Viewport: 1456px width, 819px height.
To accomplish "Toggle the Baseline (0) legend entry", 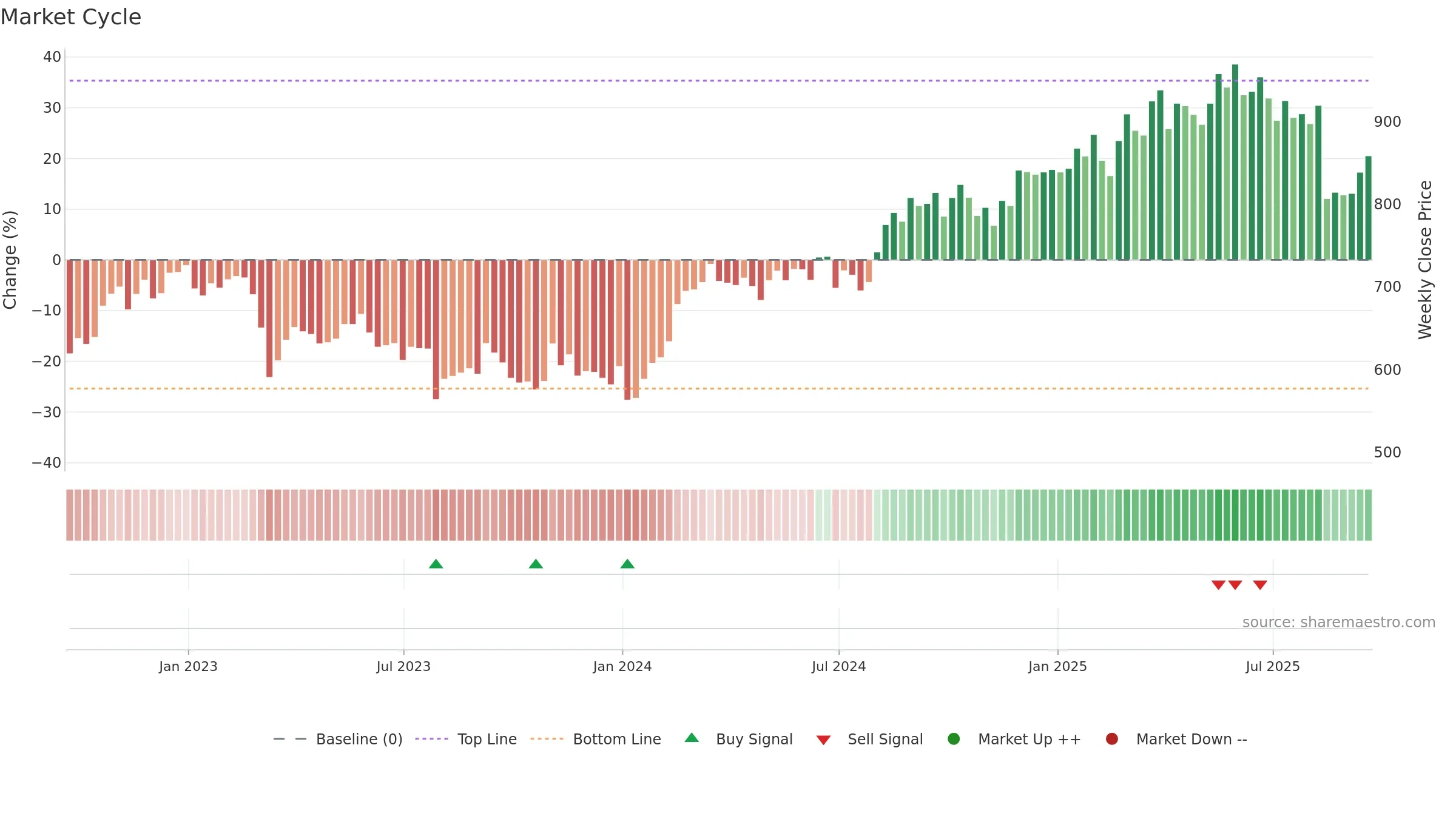I will (x=338, y=739).
